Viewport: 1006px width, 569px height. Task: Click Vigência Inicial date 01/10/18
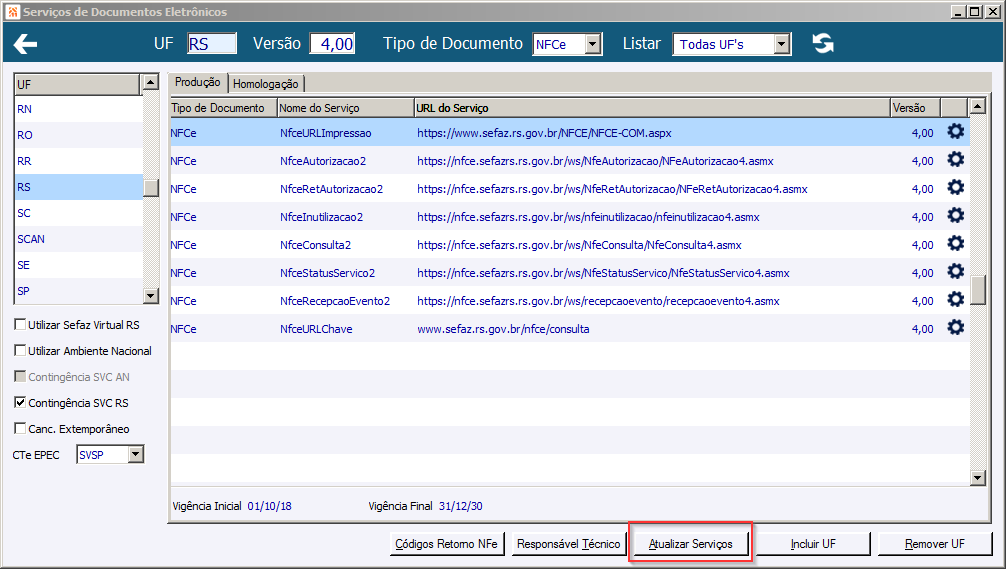269,506
